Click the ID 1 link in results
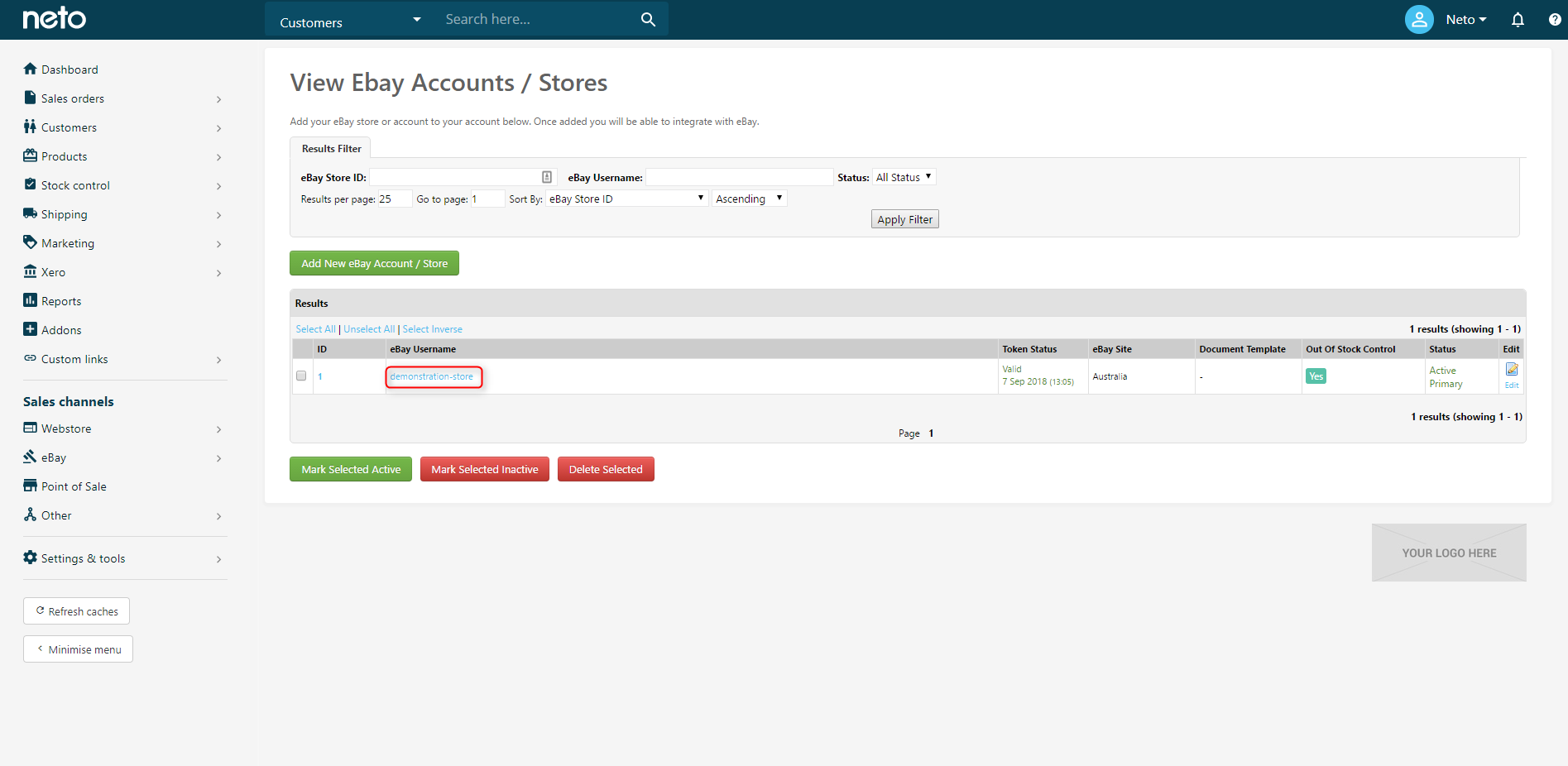This screenshot has width=1568, height=766. click(x=320, y=376)
